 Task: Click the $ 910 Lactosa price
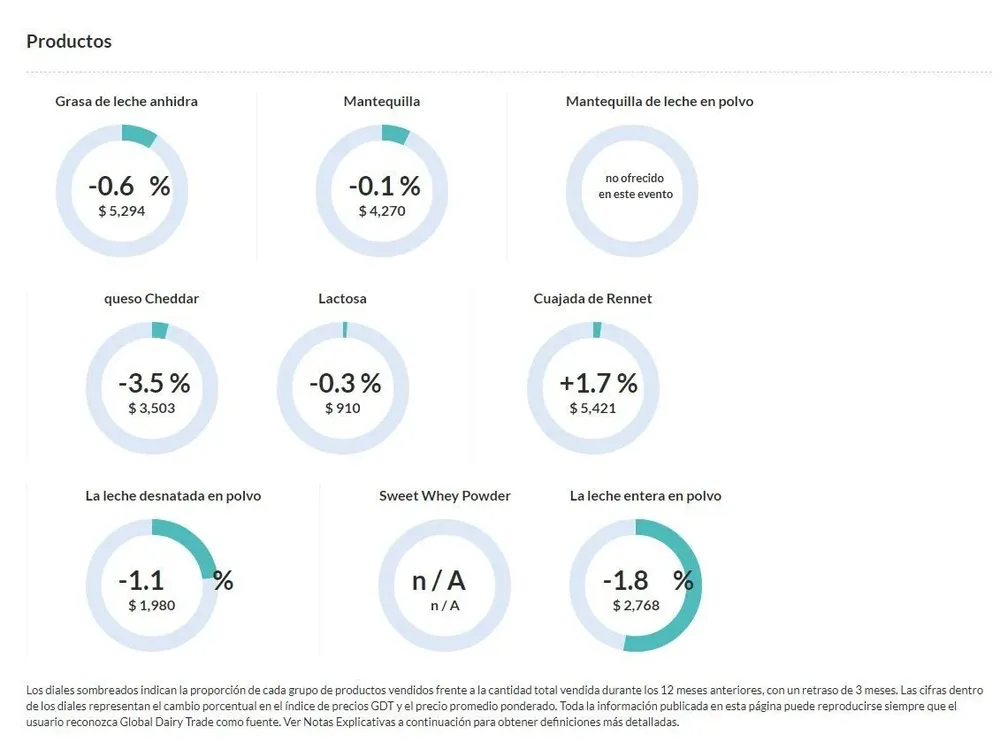[343, 408]
